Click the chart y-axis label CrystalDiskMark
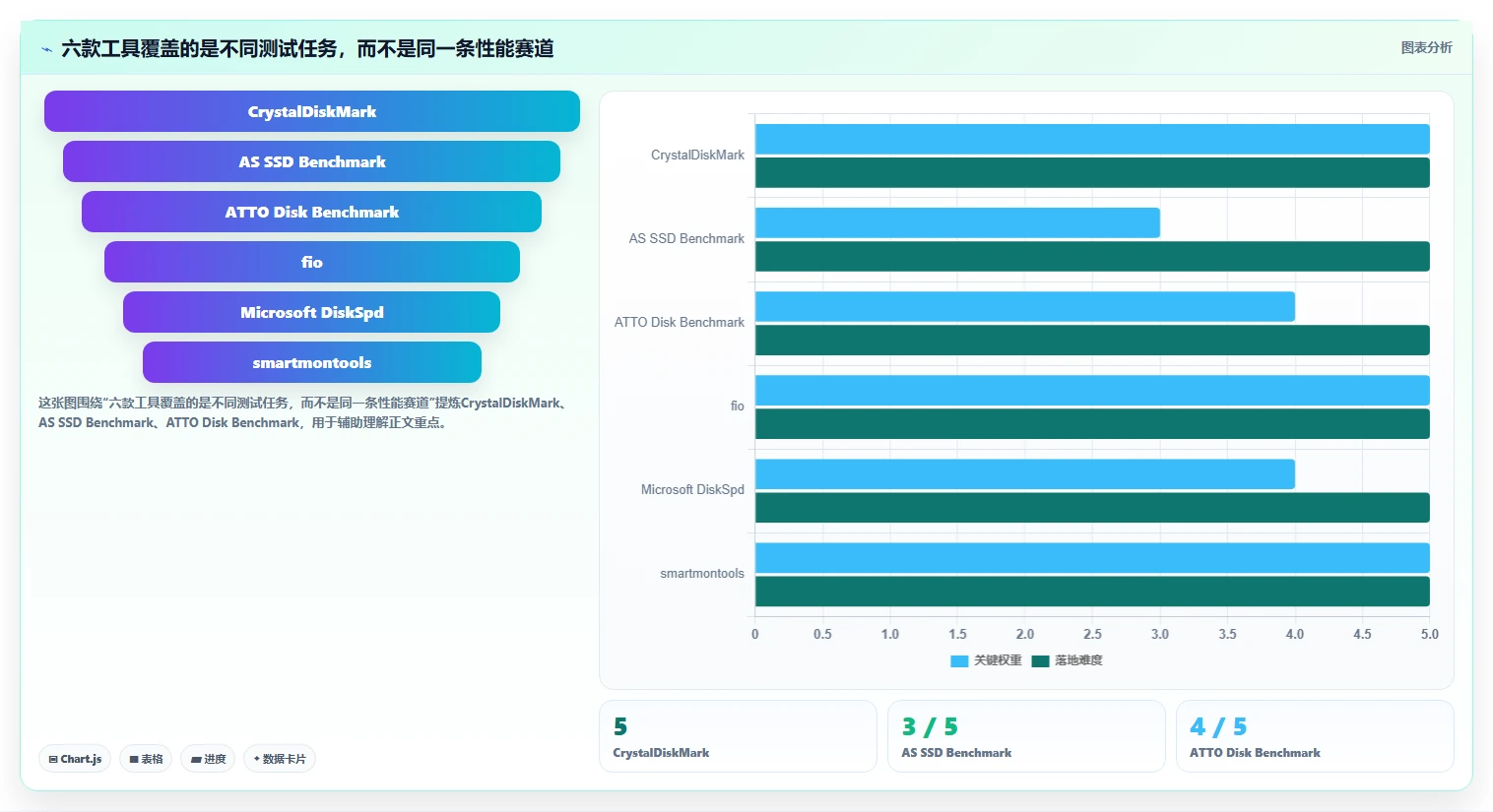Viewport: 1493px width, 812px height. (x=697, y=156)
